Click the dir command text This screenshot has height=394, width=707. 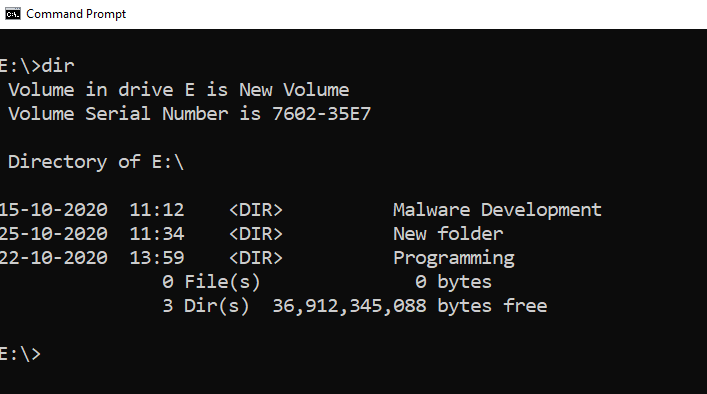[x=58, y=66]
